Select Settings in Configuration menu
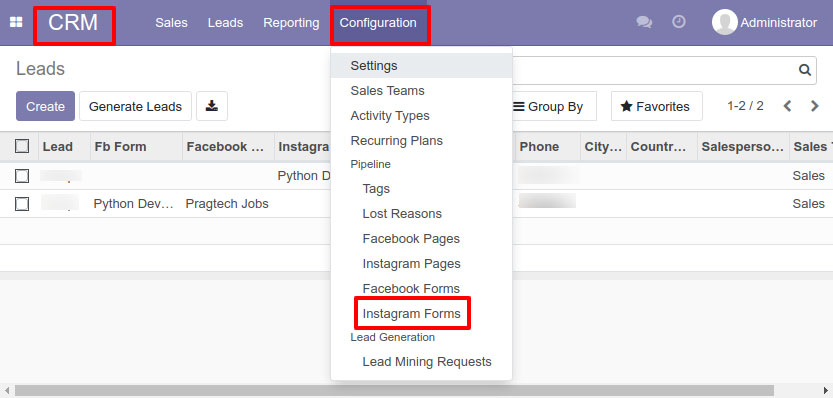 pyautogui.click(x=421, y=66)
